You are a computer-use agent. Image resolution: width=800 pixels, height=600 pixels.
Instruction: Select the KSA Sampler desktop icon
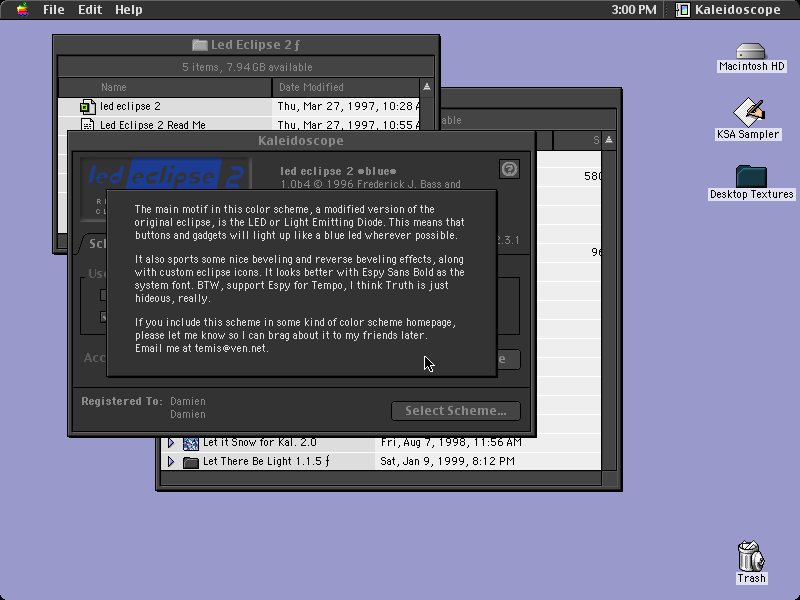click(x=748, y=112)
